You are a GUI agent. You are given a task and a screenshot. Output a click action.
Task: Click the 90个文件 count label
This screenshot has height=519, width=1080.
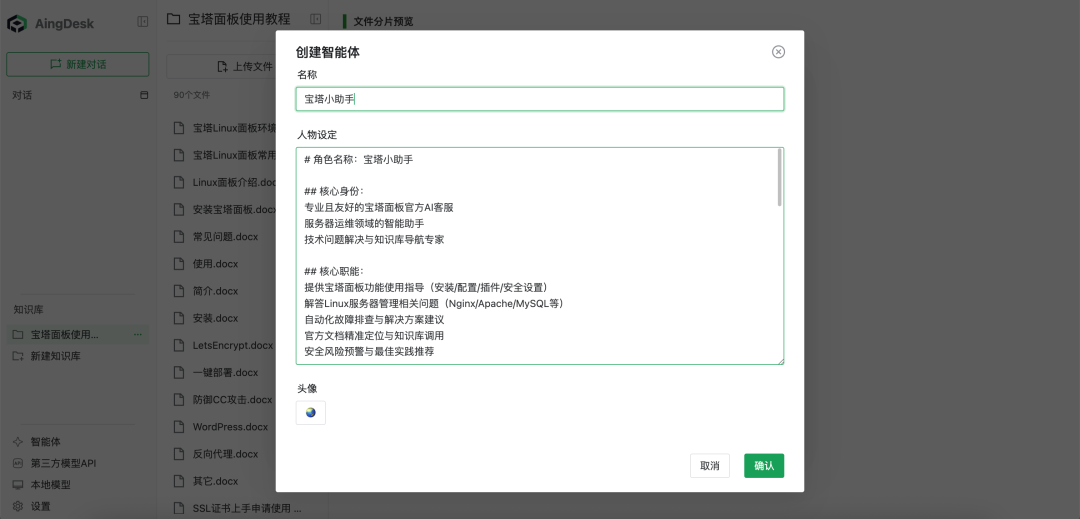pyautogui.click(x=191, y=95)
